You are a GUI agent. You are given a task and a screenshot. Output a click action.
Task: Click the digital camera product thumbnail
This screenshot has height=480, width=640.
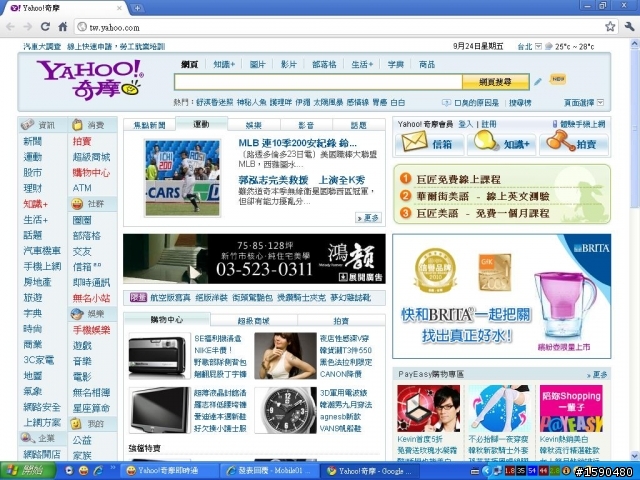pos(160,356)
